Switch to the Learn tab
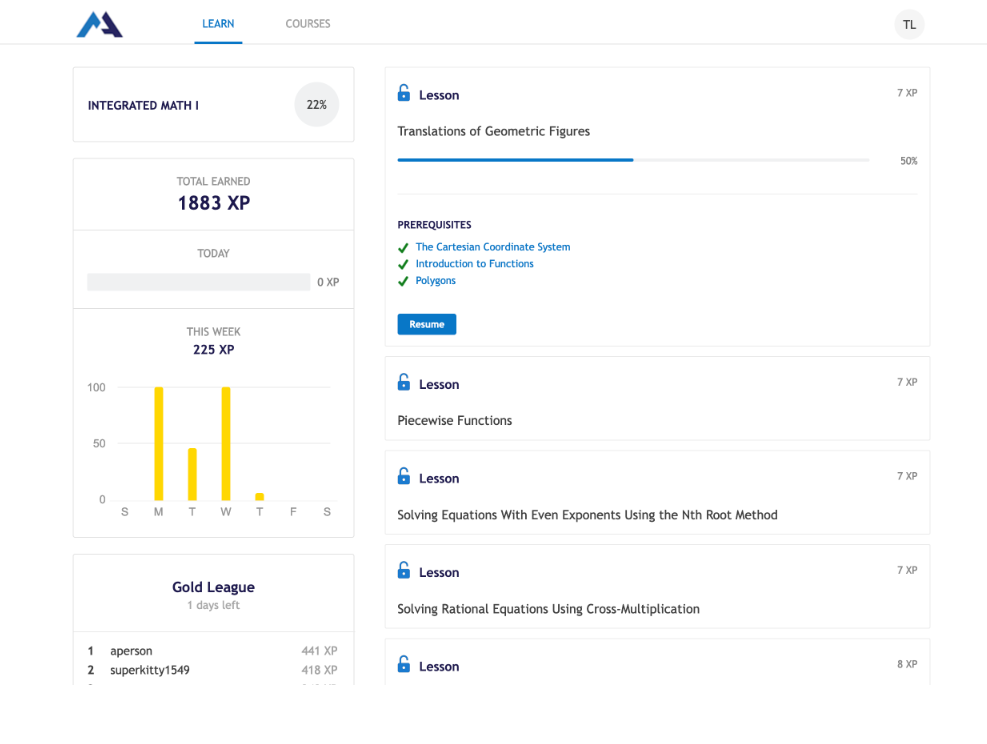987x744 pixels. tap(218, 24)
